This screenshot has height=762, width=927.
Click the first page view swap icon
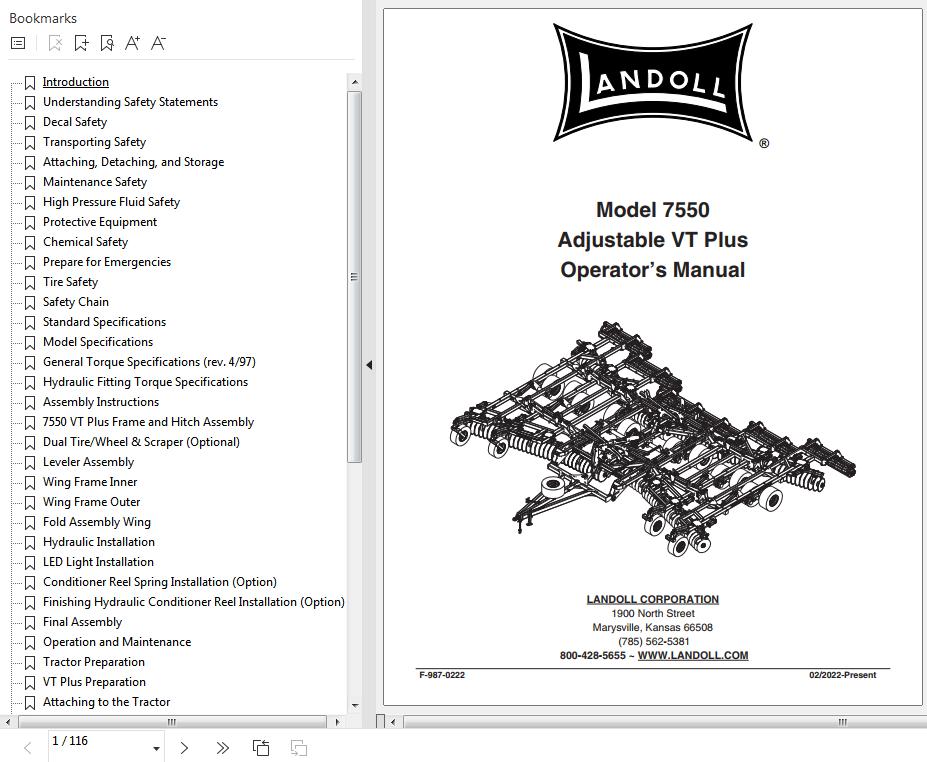(x=261, y=748)
